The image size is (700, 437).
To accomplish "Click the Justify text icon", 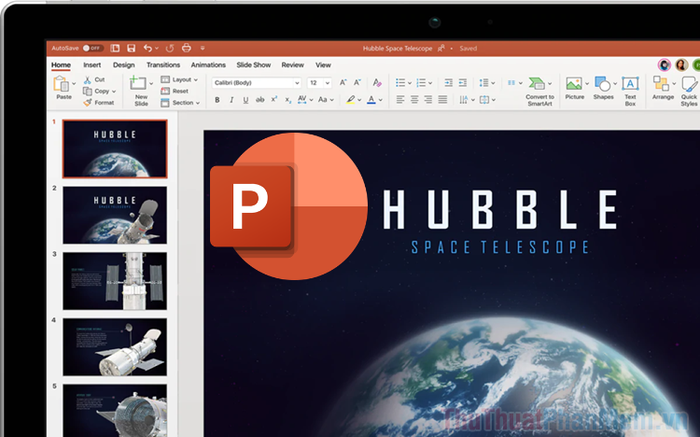I will [442, 100].
